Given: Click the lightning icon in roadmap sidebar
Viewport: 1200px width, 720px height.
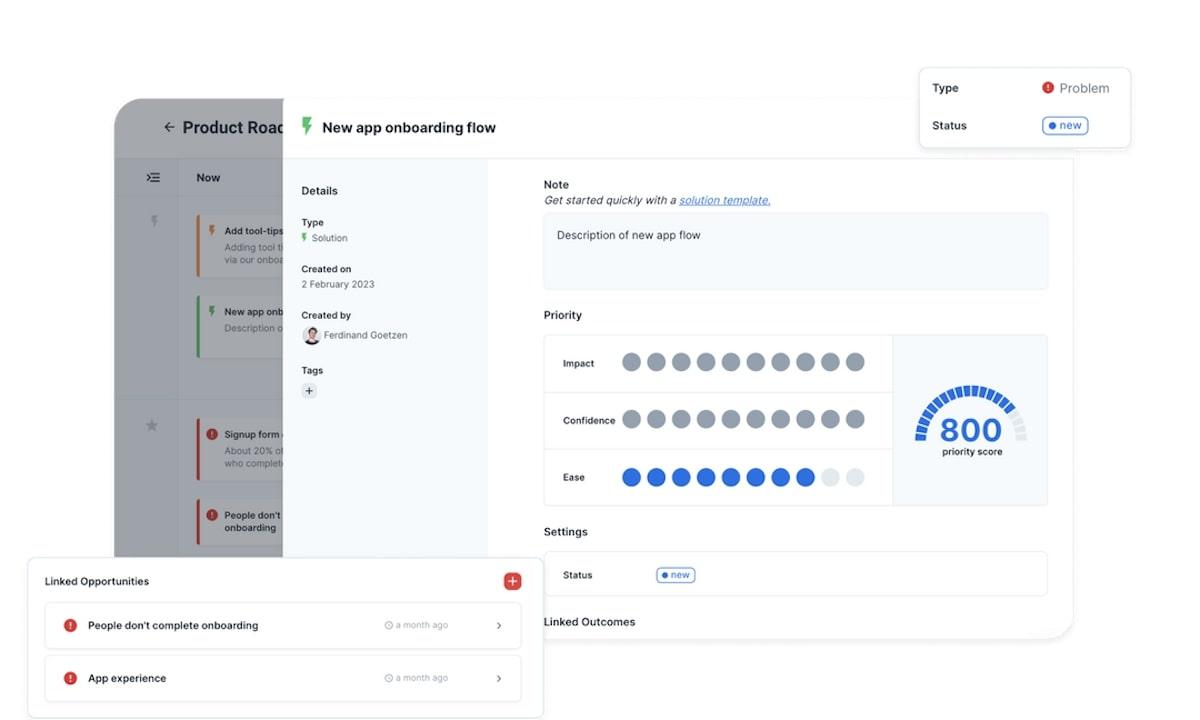Looking at the screenshot, I should click(153, 221).
